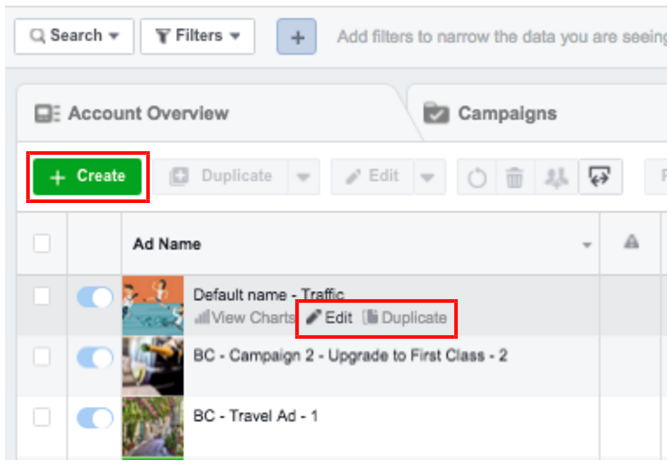This screenshot has height=465, width=669.
Task: Open the dropdown arrow beside toolbar Edit
Action: (x=428, y=177)
